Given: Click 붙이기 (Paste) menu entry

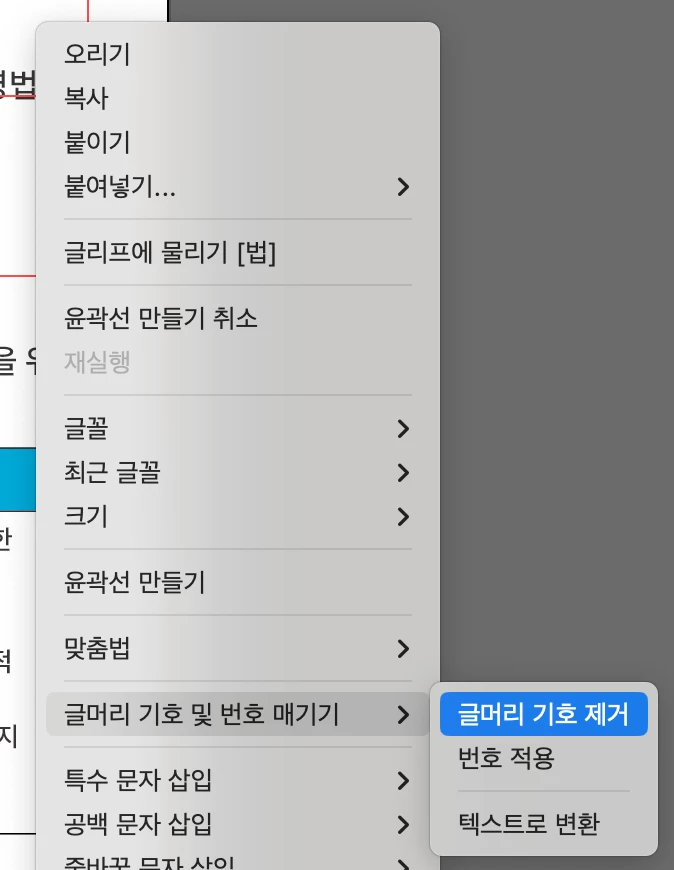Looking at the screenshot, I should [x=237, y=142].
